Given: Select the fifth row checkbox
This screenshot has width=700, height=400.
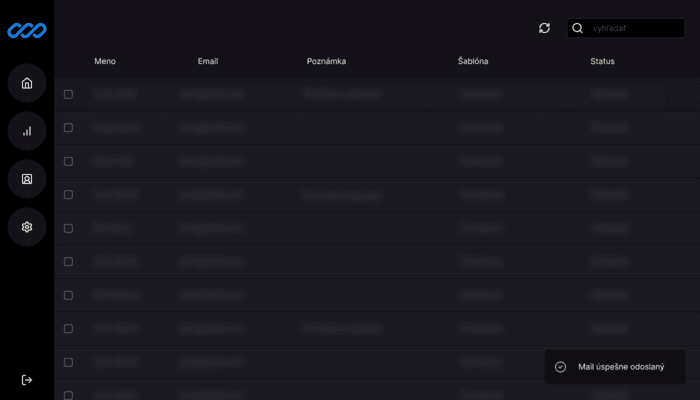Looking at the screenshot, I should [x=69, y=228].
